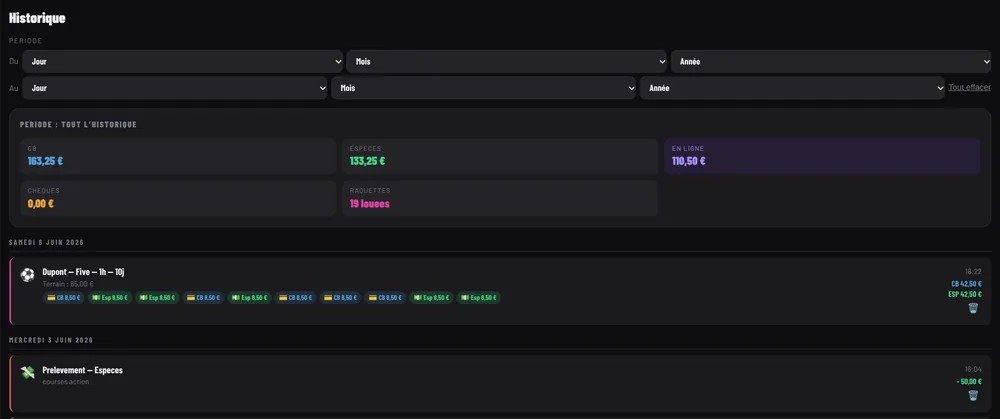1000x419 pixels.
Task: Click the first CB 8,50 € payment chip
Action: click(x=63, y=298)
